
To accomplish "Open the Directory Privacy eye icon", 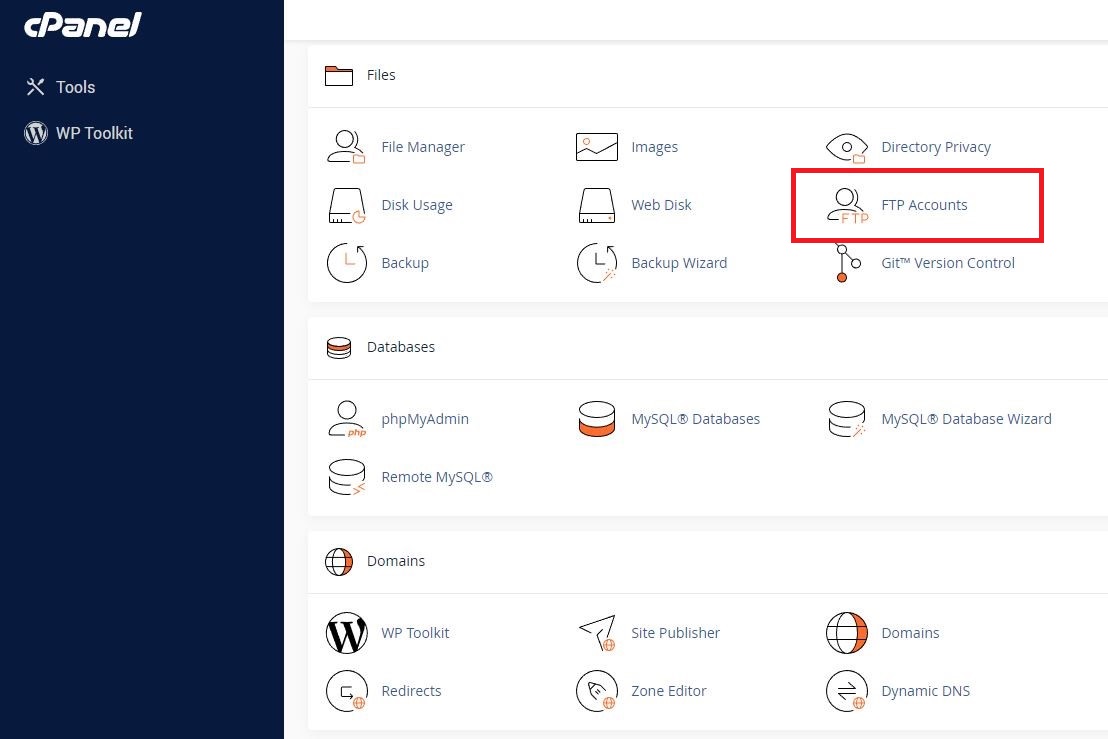I will pos(847,148).
